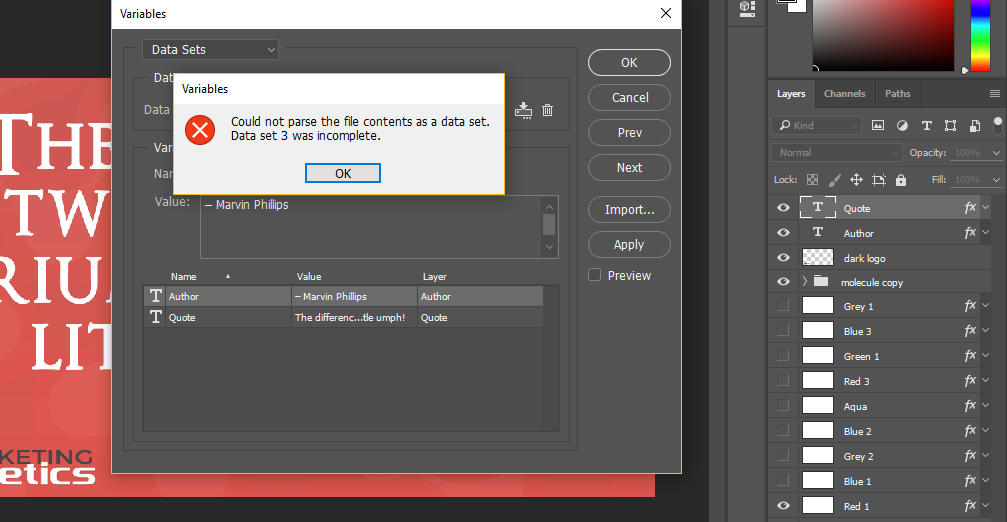Screen dimensions: 1007x522
Task: Filter layers by pixel layers icon
Action: pos(878,125)
